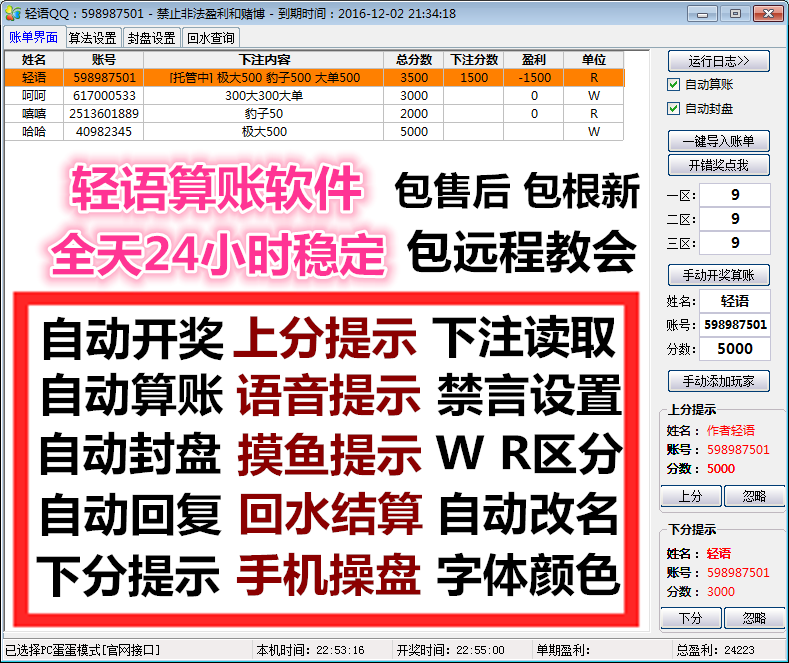
Task: Click the 总分数 column header
Action: 413,60
